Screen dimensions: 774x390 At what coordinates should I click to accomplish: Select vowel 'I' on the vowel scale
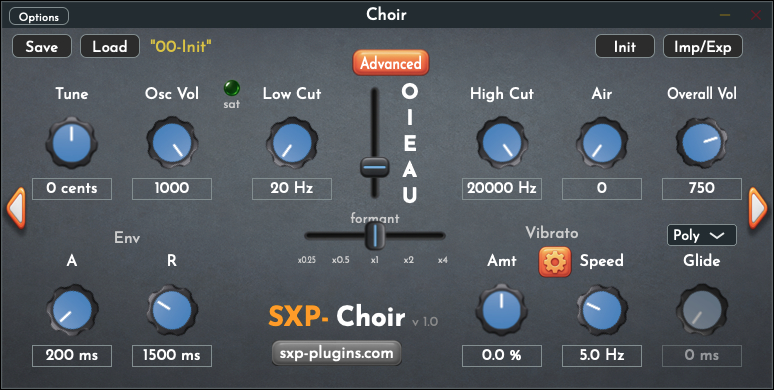coord(410,117)
